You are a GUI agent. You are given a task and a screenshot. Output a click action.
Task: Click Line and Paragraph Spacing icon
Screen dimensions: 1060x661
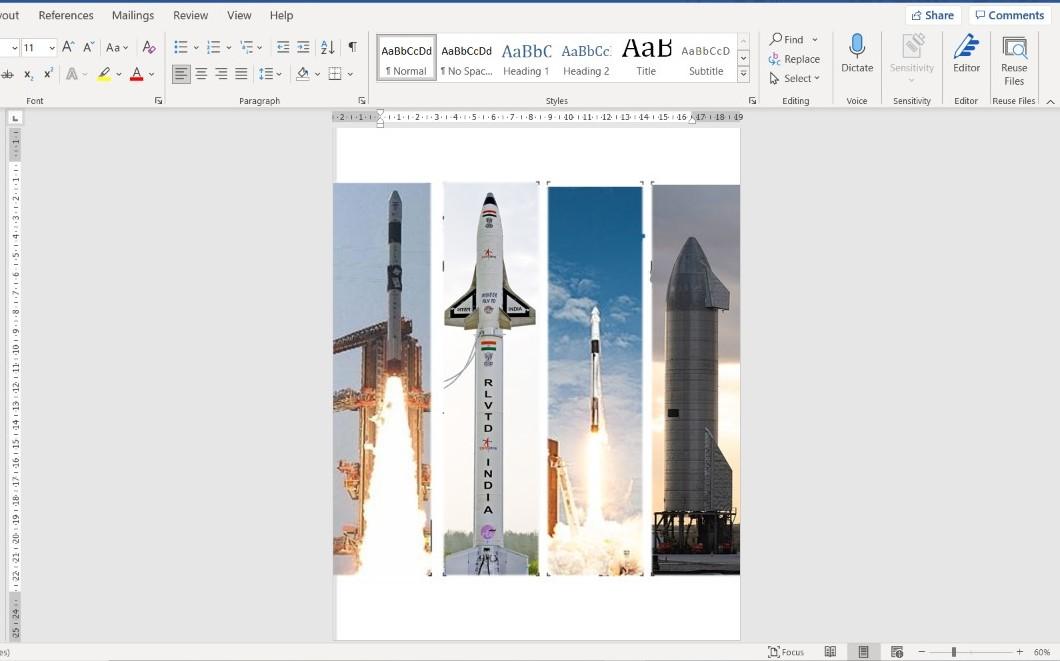coord(266,74)
